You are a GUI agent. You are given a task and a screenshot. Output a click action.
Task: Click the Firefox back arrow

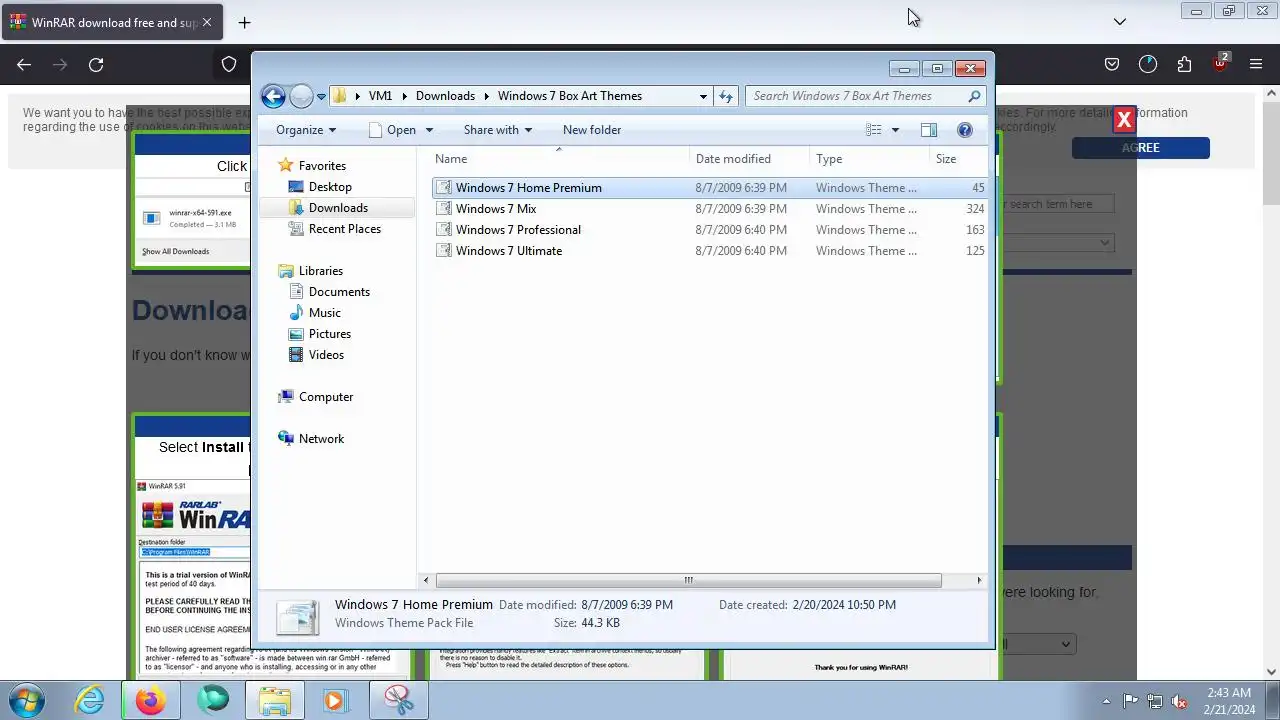point(24,65)
